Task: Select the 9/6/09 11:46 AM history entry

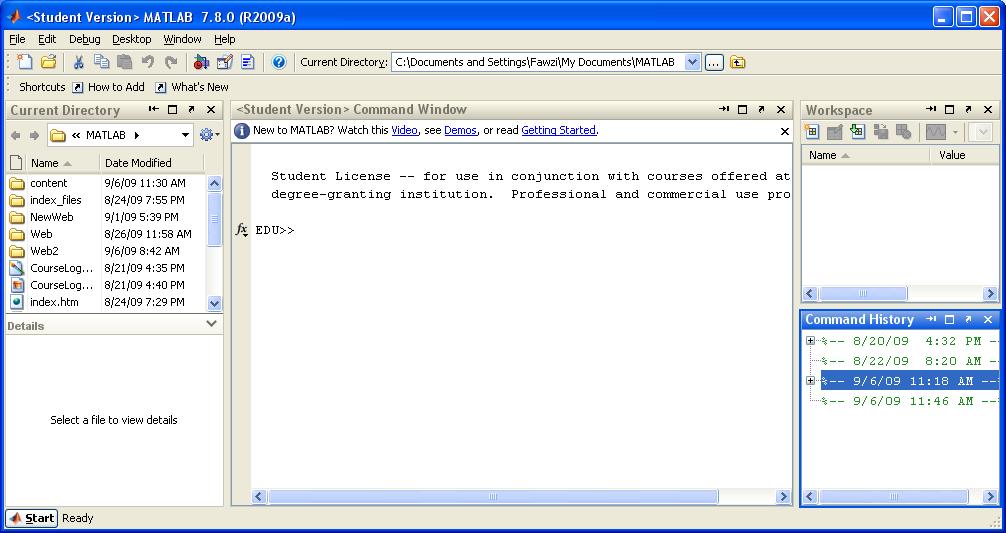Action: click(x=910, y=401)
